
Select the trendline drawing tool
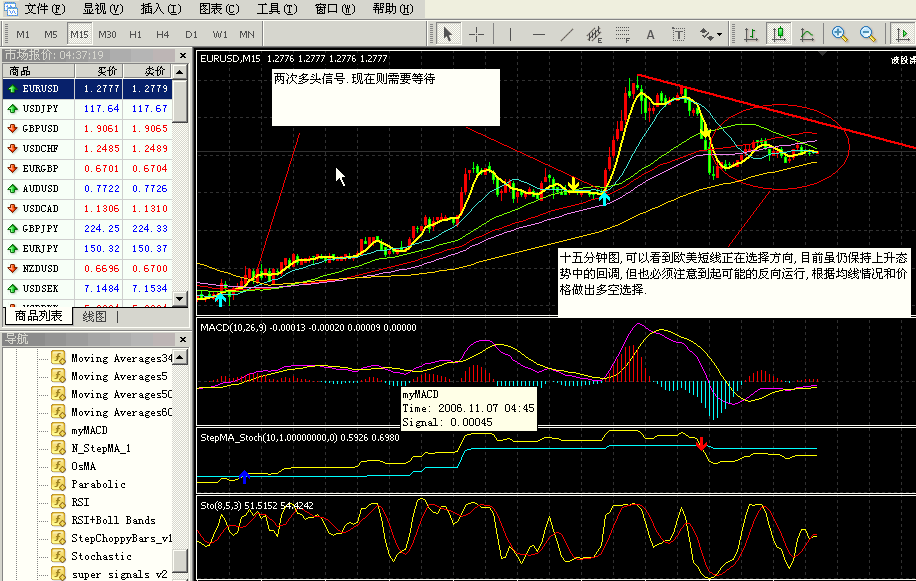coord(567,34)
